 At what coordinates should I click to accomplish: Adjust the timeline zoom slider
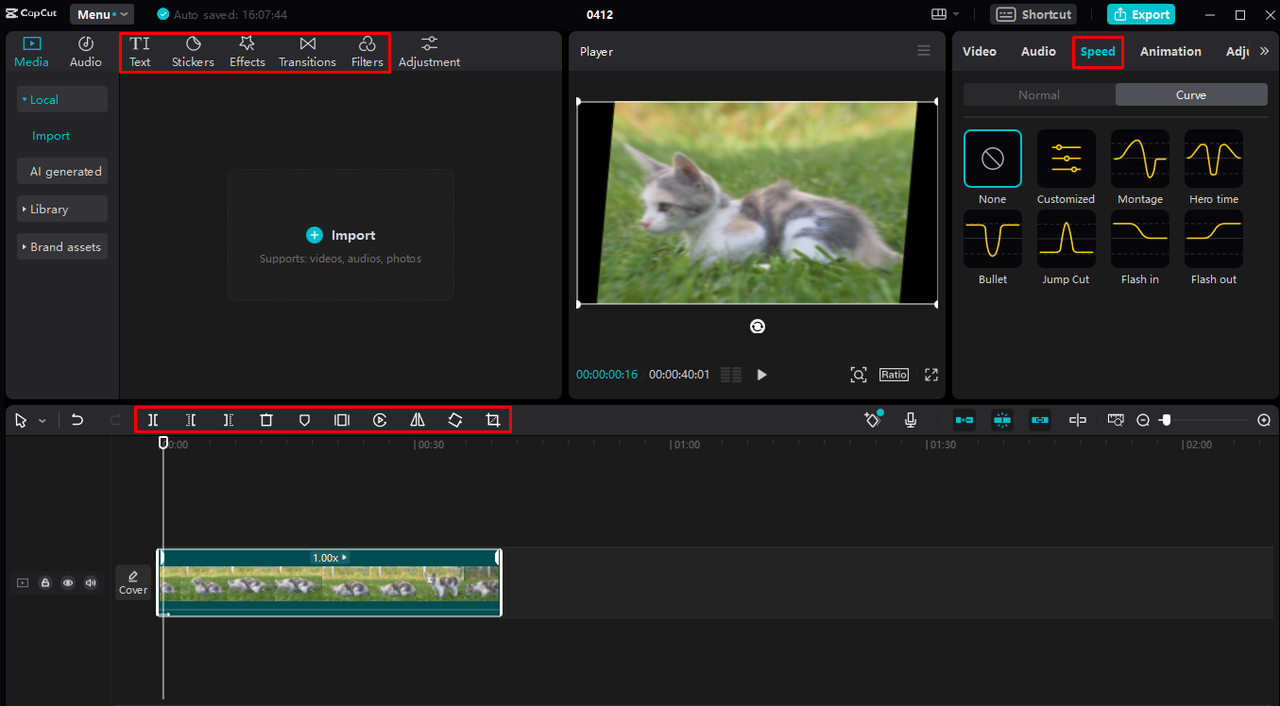point(1165,420)
